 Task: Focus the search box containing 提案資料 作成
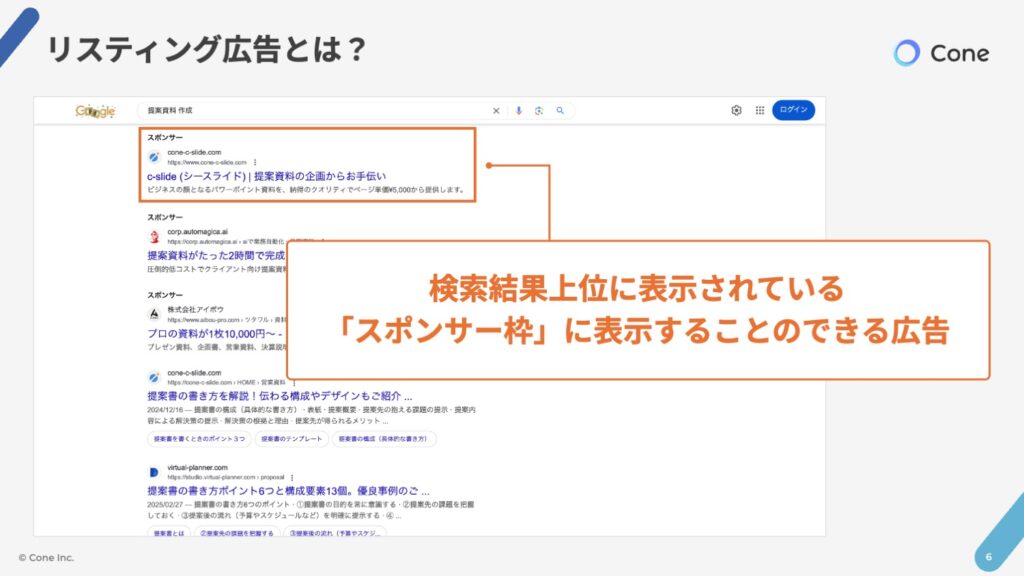click(356, 111)
